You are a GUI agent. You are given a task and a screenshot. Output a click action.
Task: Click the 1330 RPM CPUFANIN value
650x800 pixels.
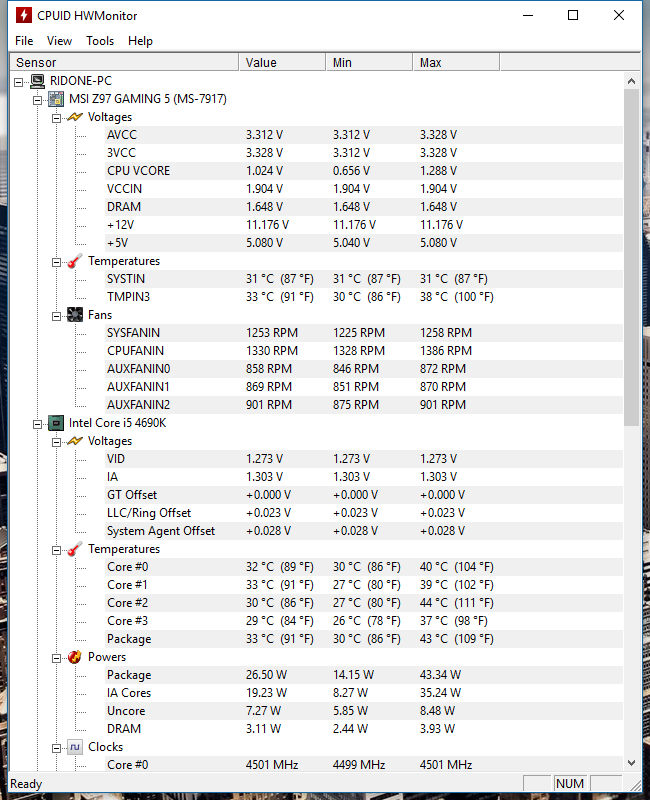pos(272,351)
